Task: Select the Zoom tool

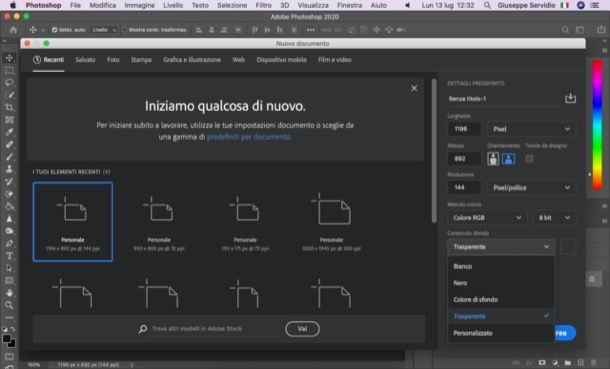Action: pos(9,305)
